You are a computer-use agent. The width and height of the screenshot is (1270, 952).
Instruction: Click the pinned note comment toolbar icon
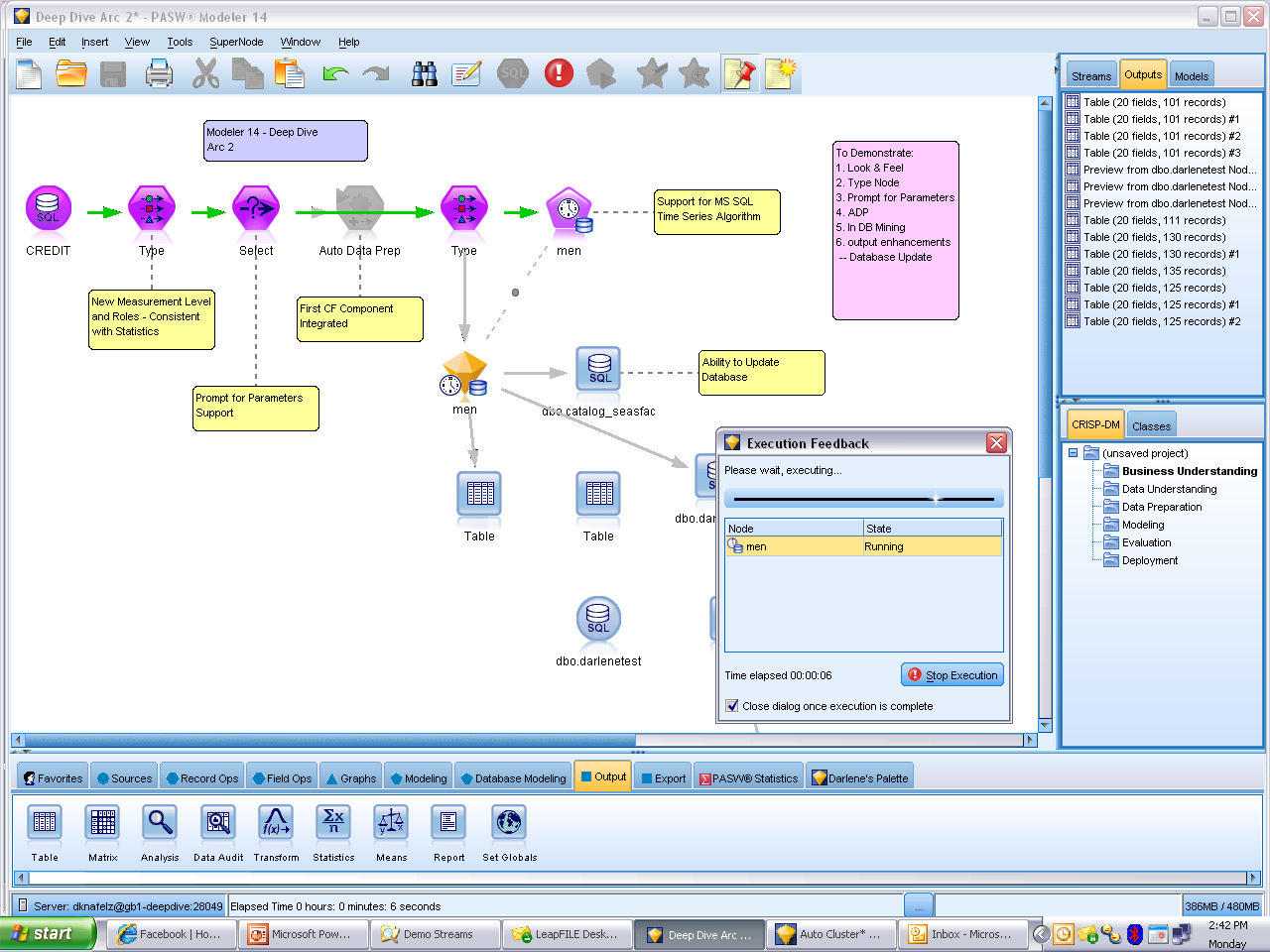pos(739,73)
